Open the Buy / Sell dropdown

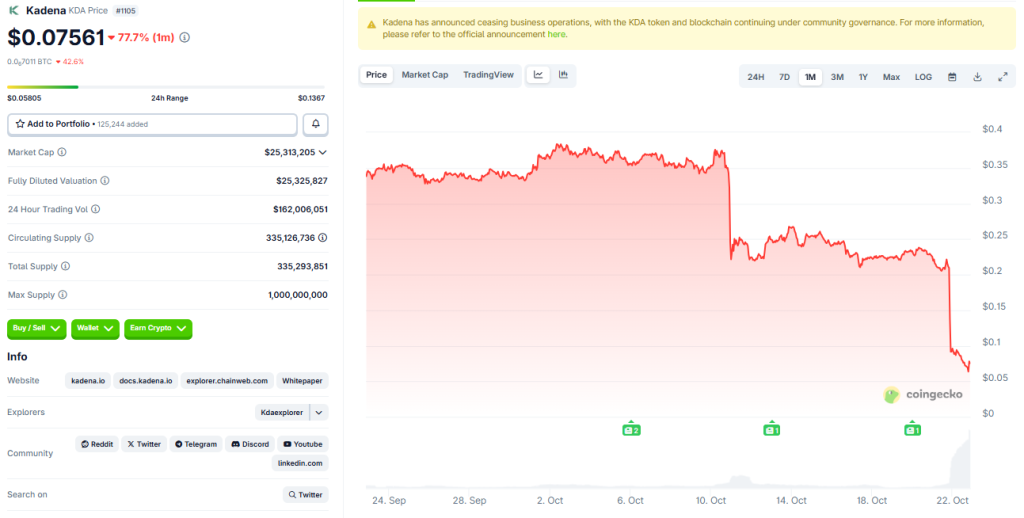coord(37,328)
